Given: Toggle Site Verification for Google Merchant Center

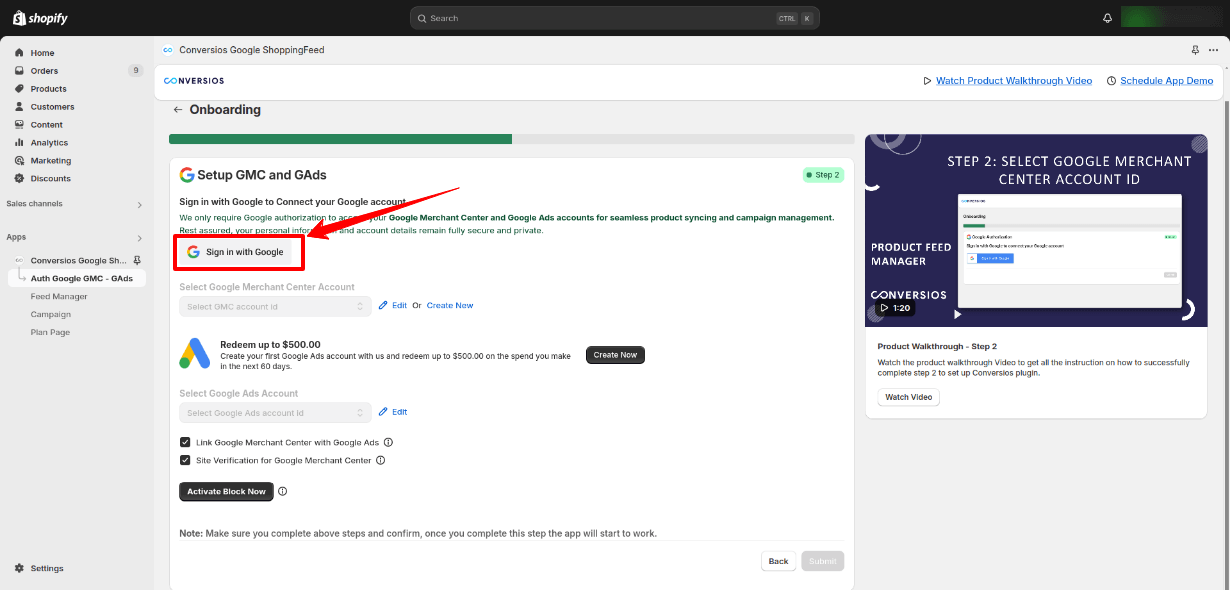Looking at the screenshot, I should (185, 460).
